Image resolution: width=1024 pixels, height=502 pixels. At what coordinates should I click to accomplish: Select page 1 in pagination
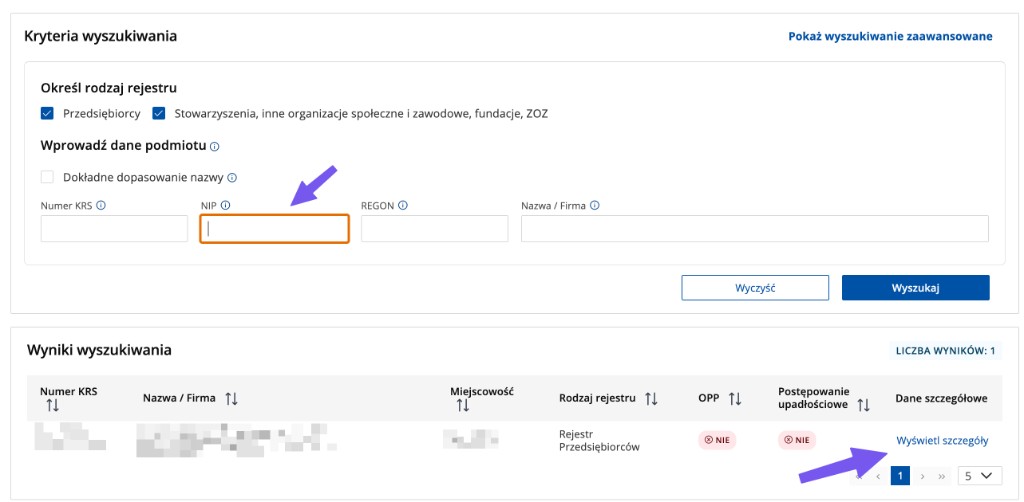[x=900, y=476]
